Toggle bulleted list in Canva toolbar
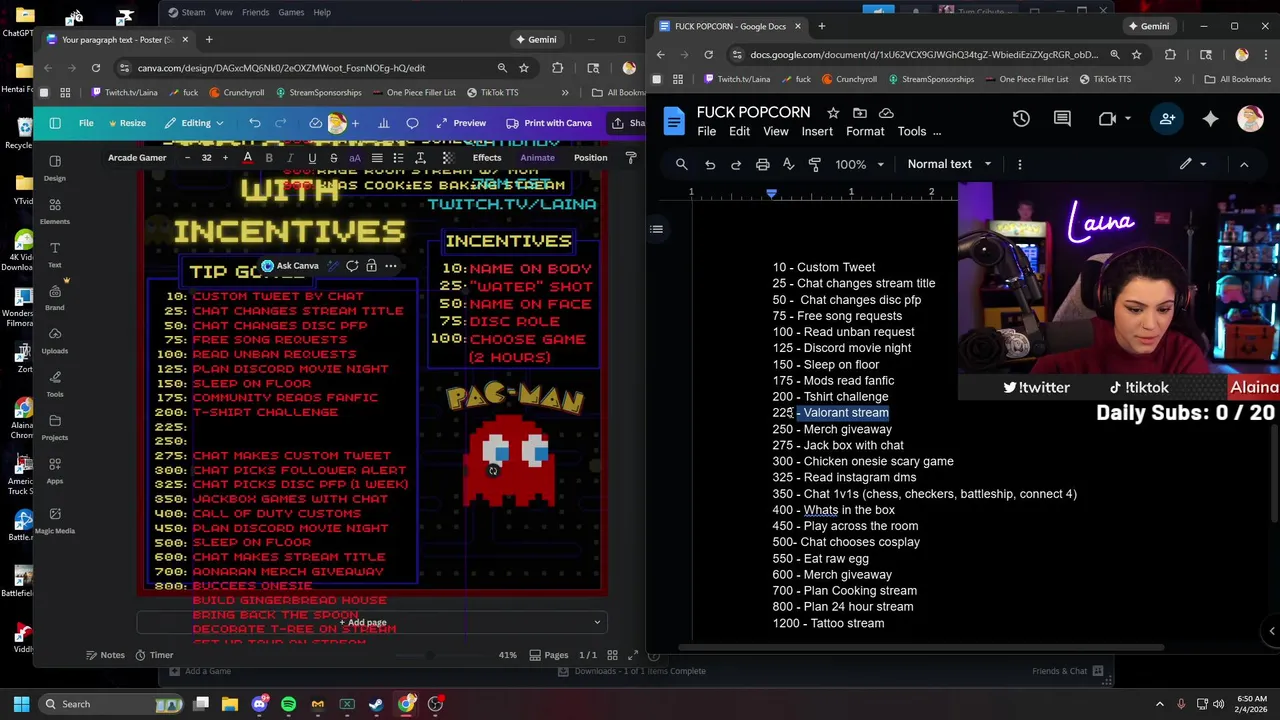 click(x=398, y=158)
